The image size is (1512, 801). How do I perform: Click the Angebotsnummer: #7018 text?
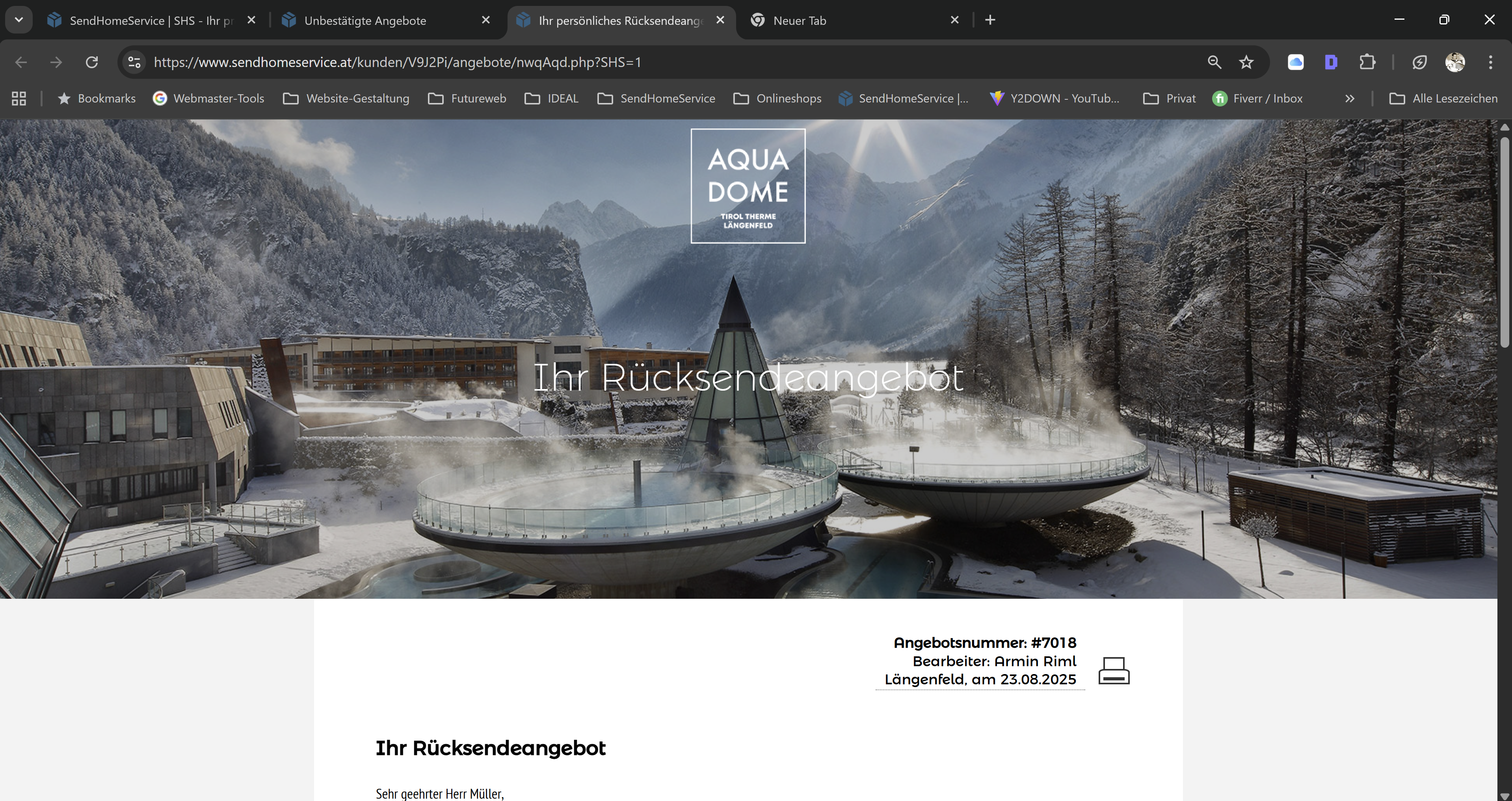tap(985, 643)
